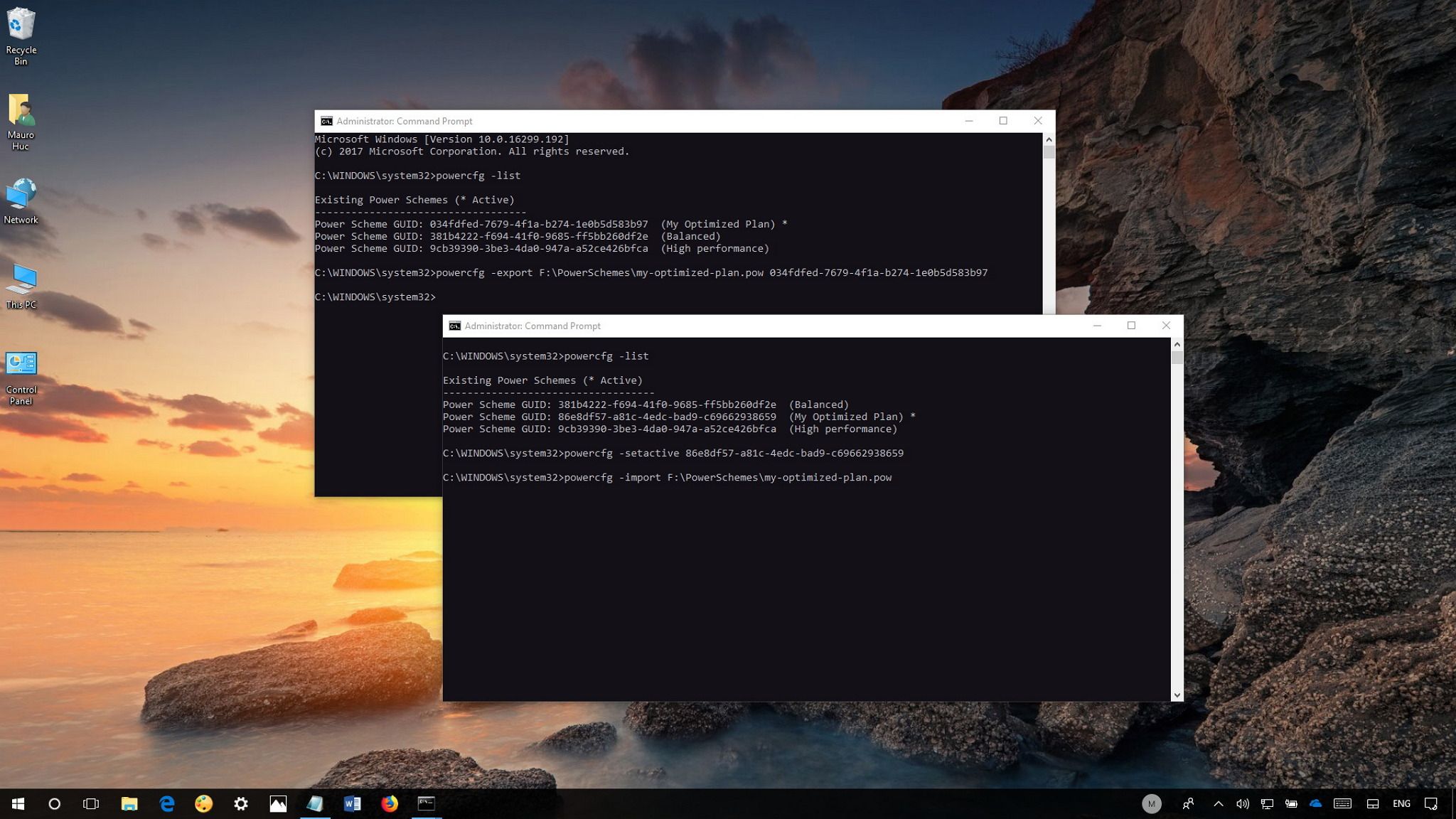Open Settings via the gear icon
The height and width of the screenshot is (819, 1456).
[241, 804]
